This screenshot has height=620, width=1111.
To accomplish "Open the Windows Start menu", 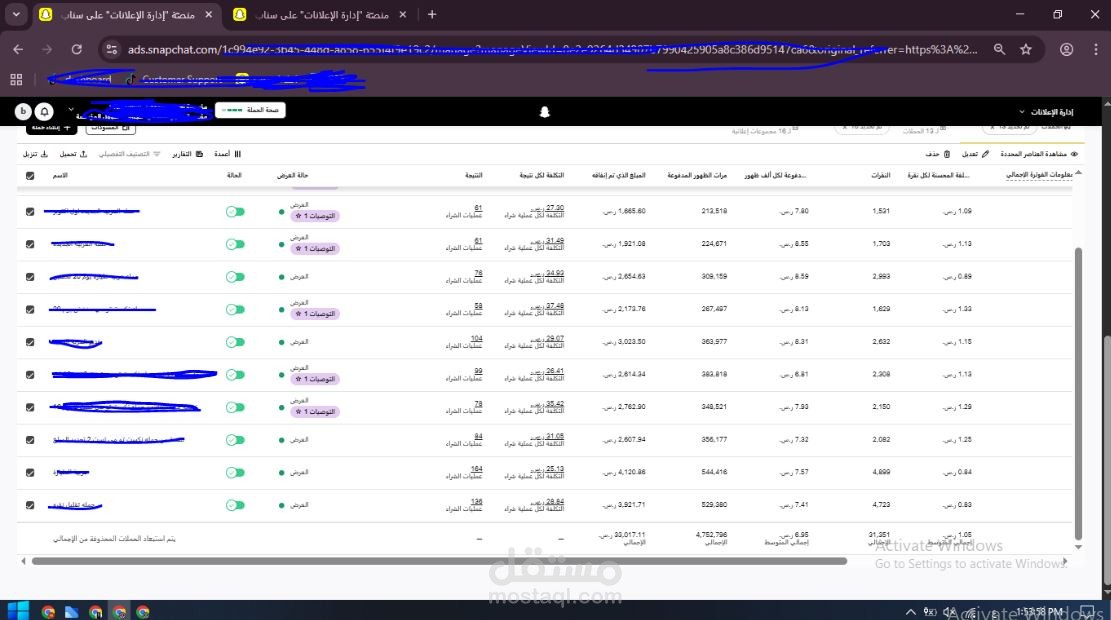I will click(17, 611).
